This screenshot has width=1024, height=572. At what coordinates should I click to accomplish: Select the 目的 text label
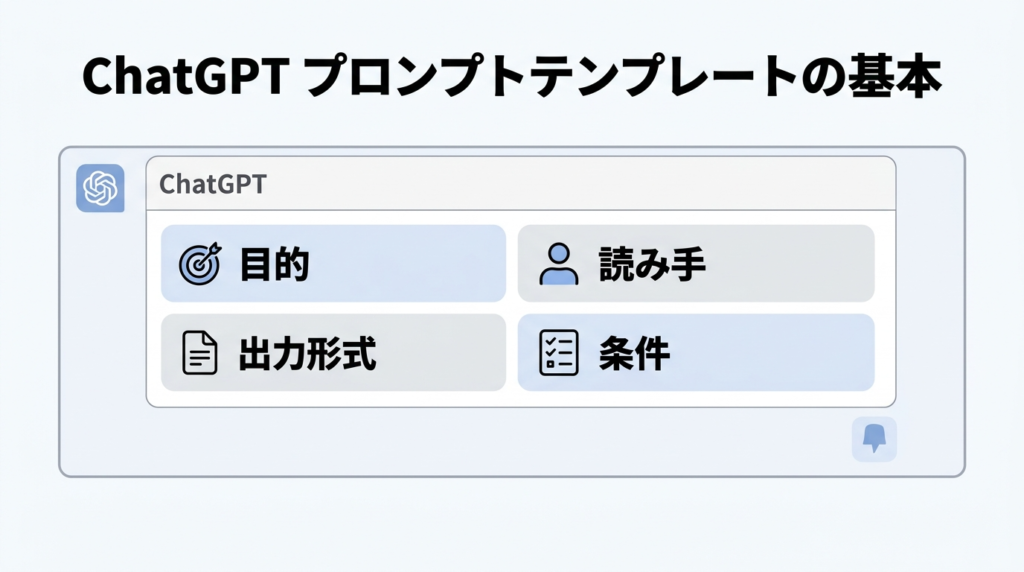(x=273, y=265)
